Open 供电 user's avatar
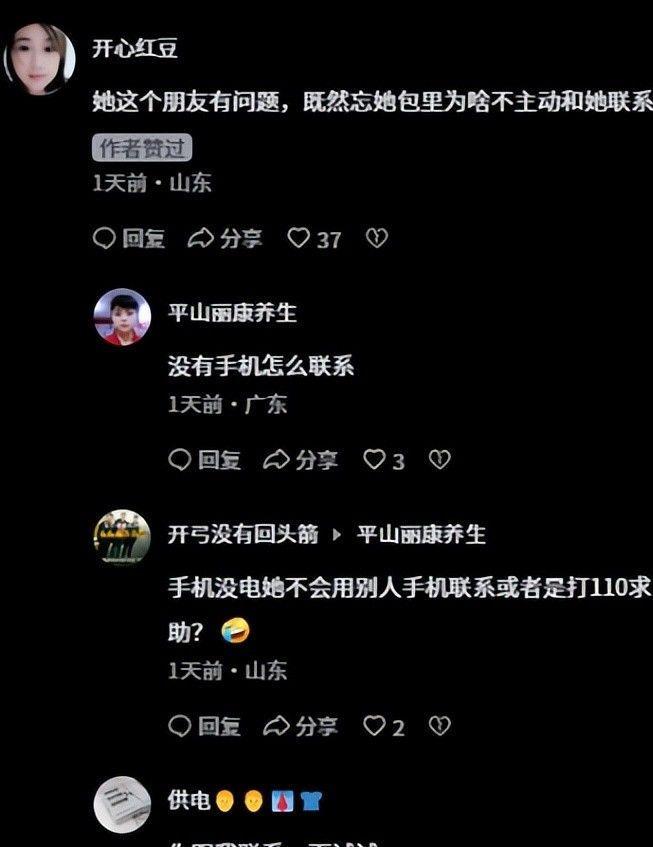 click(x=122, y=804)
